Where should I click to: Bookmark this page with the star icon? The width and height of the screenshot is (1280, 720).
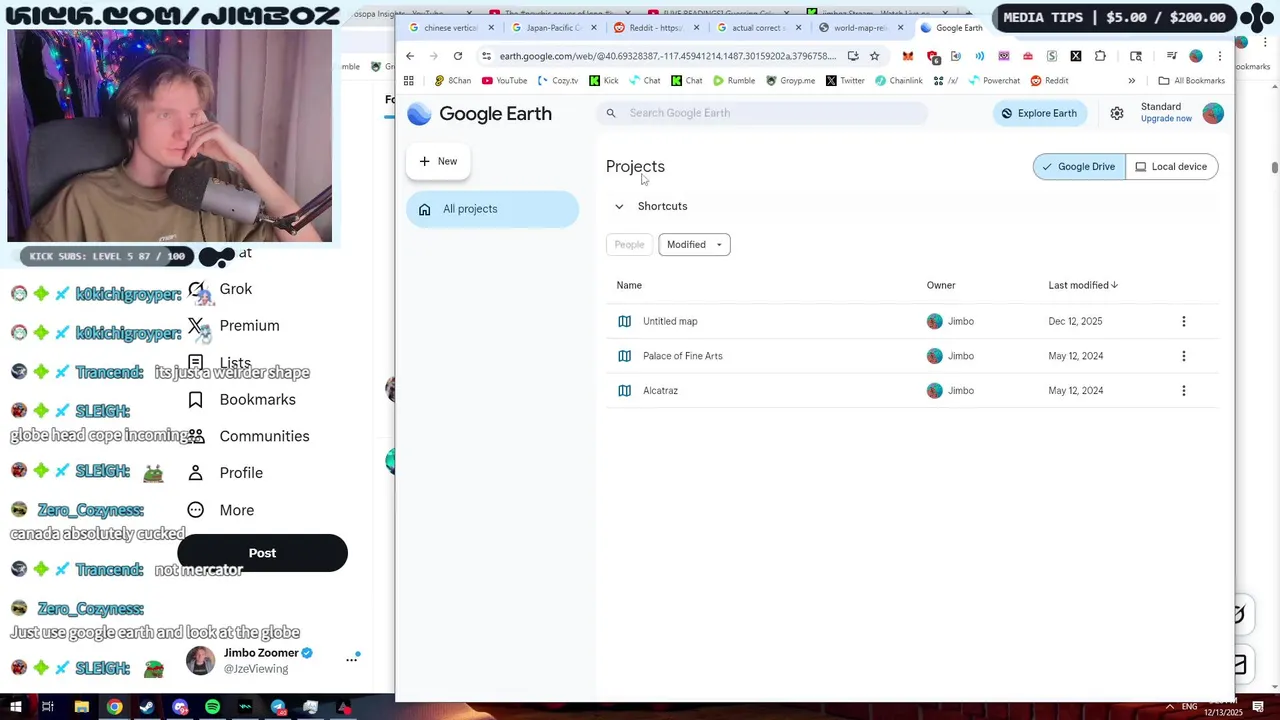point(874,56)
